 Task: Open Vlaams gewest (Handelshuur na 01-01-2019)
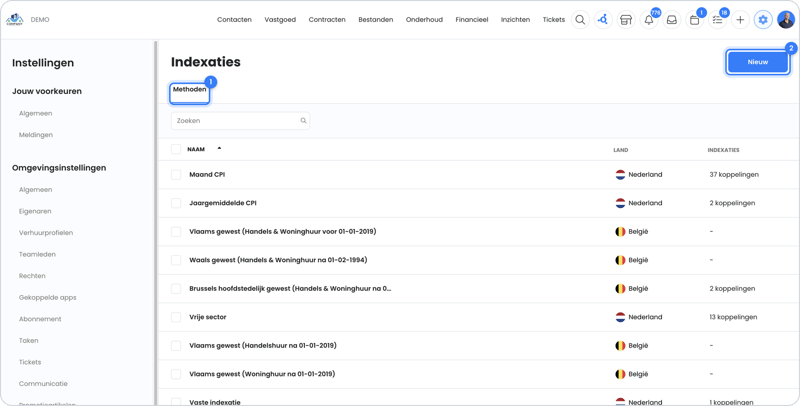pos(263,346)
